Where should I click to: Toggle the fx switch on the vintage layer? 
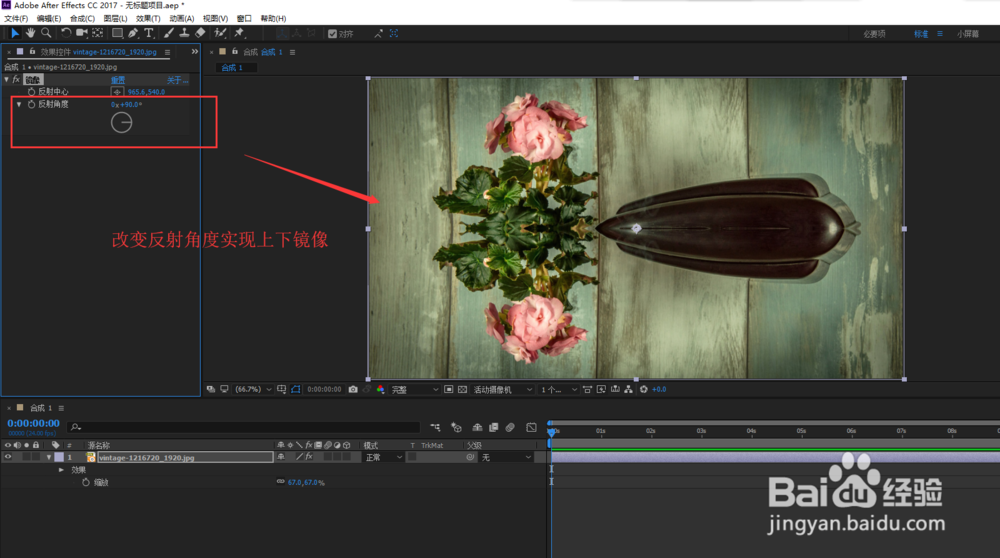(309, 457)
